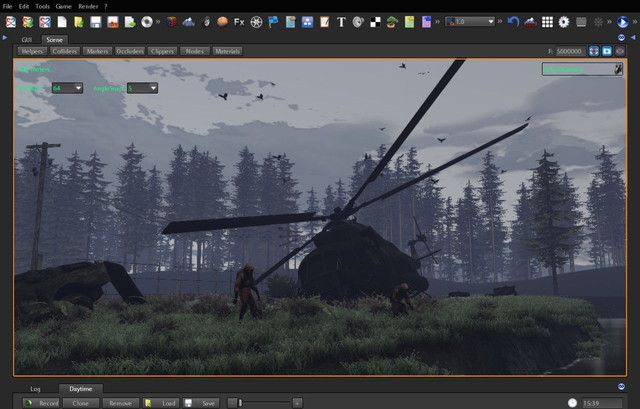
Task: Toggle the Helpers display button
Action: [x=32, y=51]
